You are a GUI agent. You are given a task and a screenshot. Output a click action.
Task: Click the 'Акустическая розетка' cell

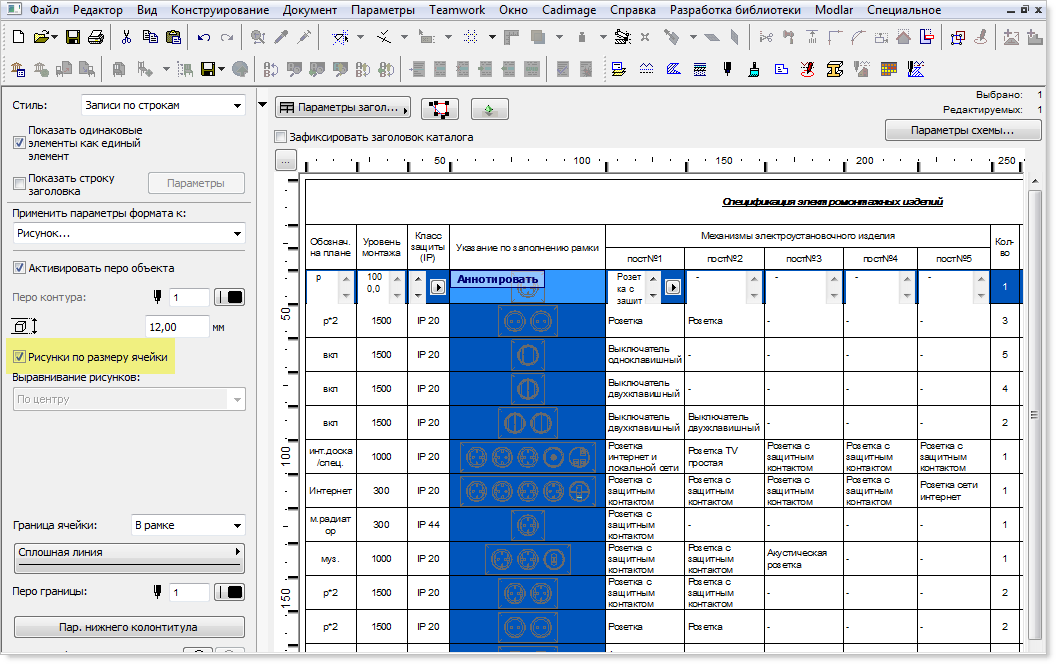click(804, 558)
